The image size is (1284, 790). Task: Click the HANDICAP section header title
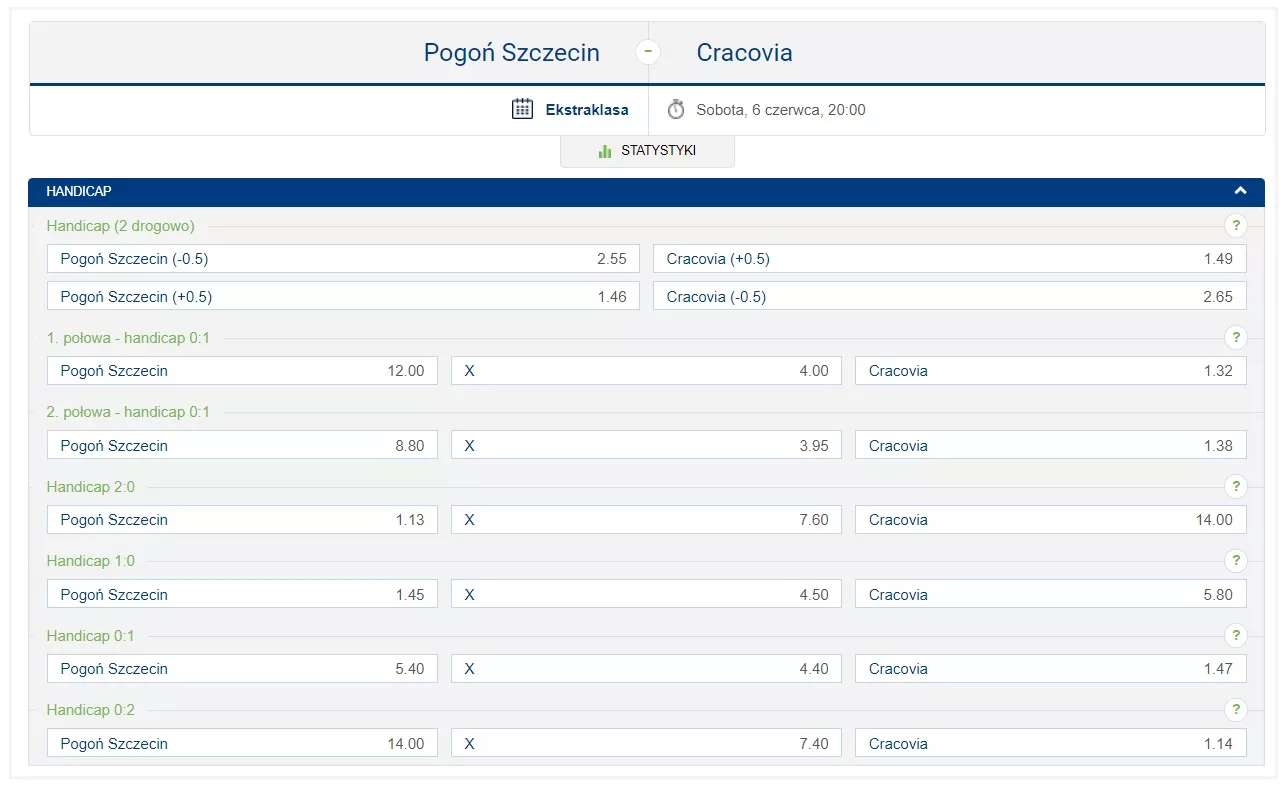[79, 191]
